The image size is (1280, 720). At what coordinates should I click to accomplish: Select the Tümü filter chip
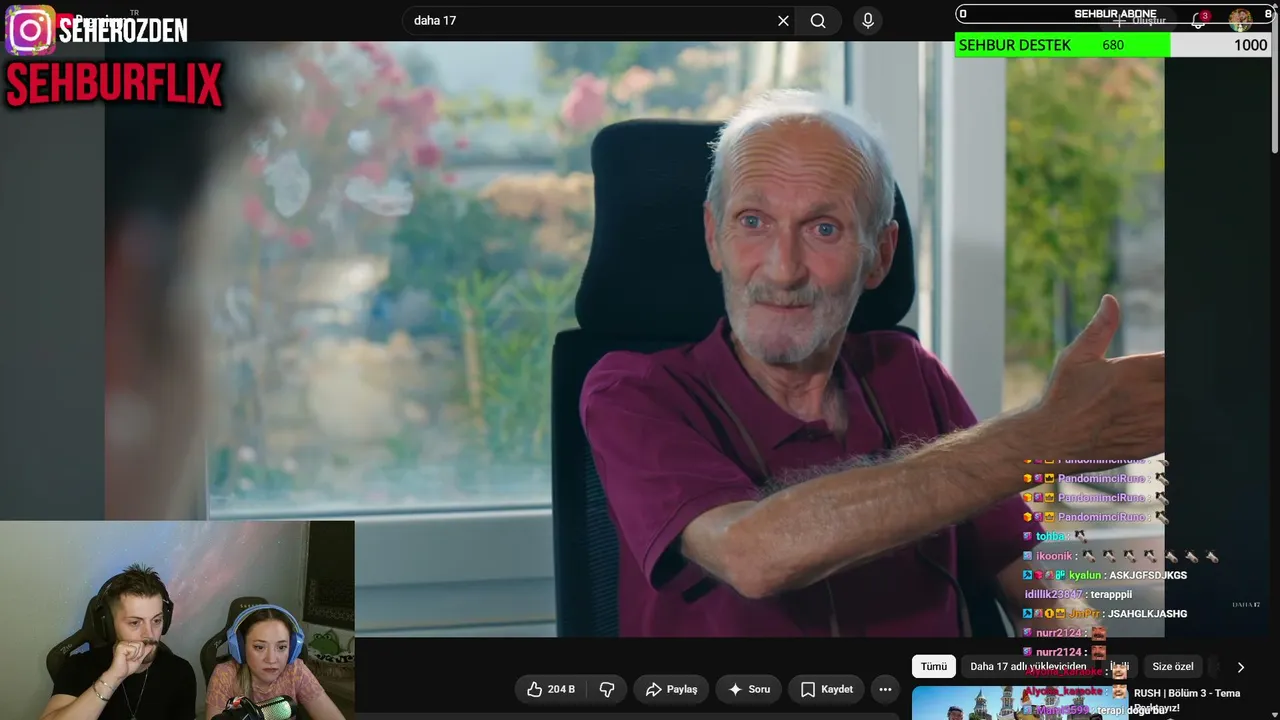(x=933, y=667)
